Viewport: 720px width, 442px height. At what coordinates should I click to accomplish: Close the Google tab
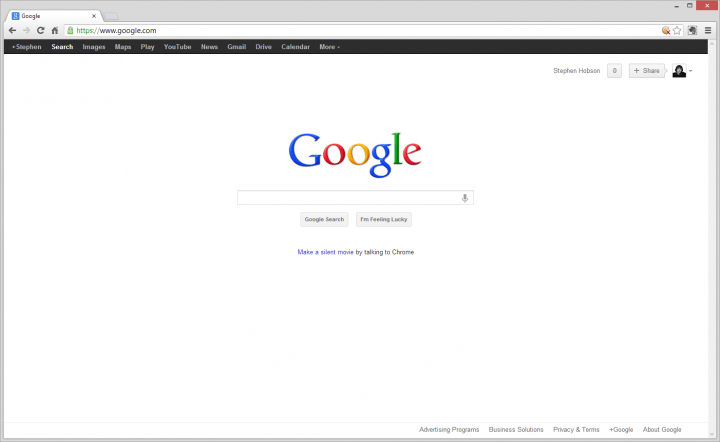[94, 16]
